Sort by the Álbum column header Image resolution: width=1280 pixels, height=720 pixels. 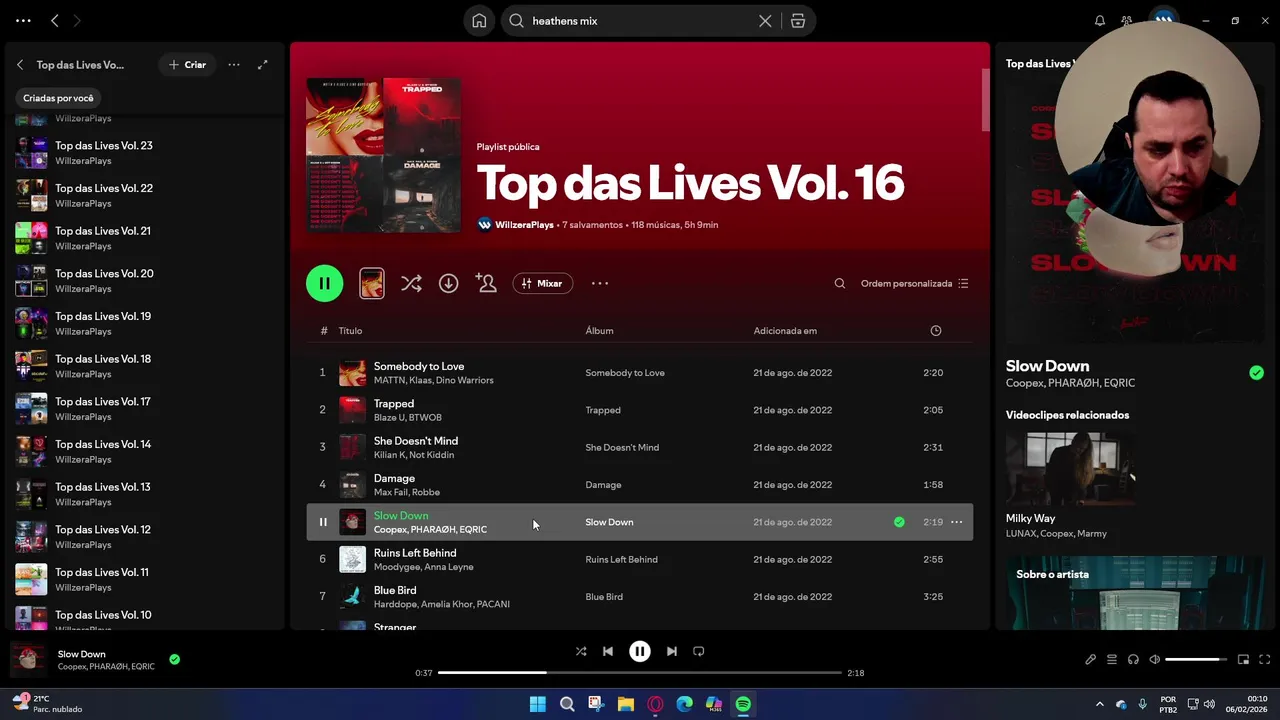(x=599, y=331)
